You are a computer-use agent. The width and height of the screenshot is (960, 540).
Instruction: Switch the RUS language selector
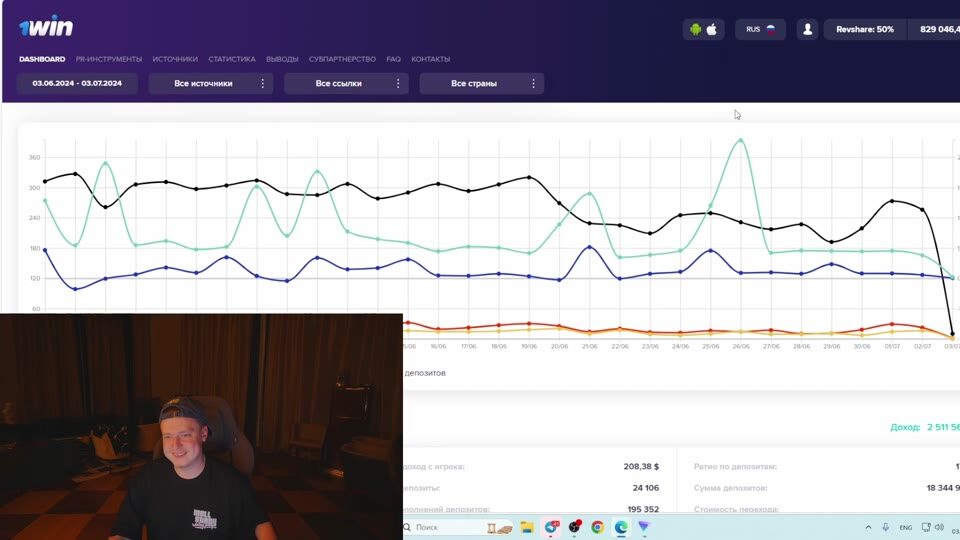click(x=760, y=30)
